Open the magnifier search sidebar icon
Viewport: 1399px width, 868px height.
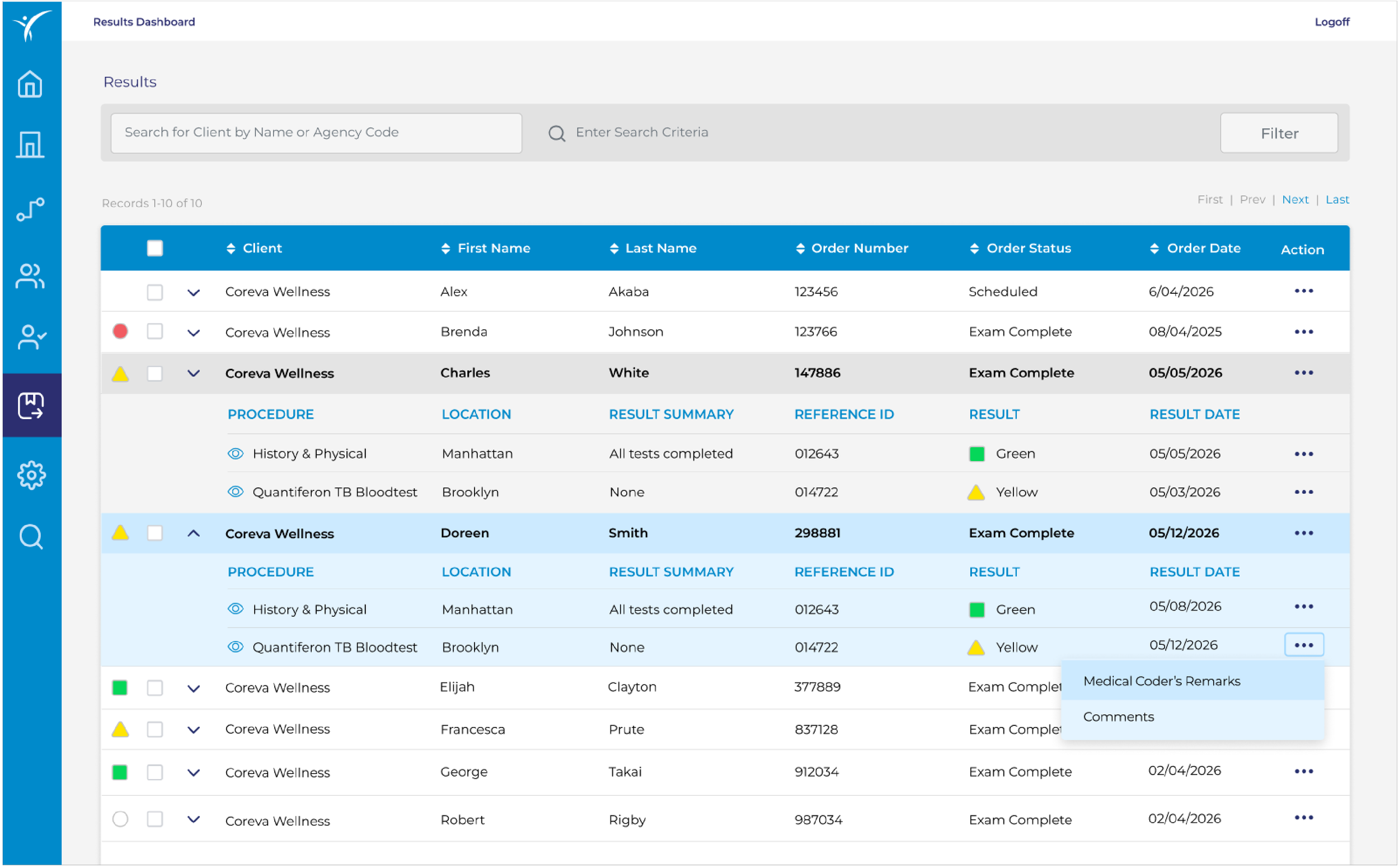click(31, 537)
